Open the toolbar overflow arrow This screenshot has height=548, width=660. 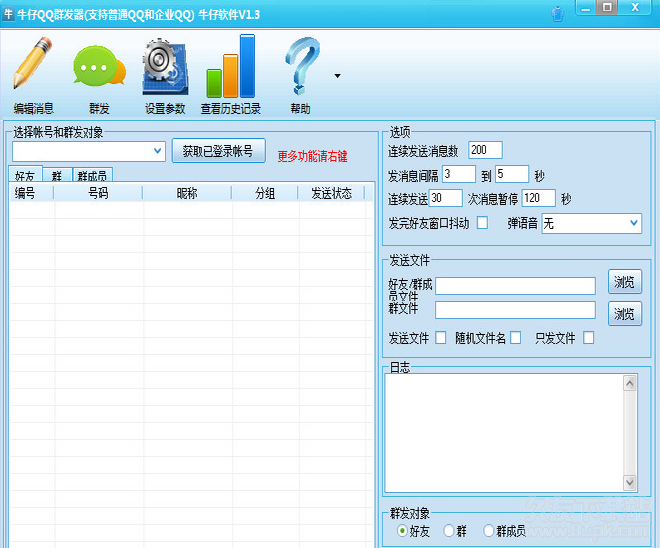tap(337, 76)
